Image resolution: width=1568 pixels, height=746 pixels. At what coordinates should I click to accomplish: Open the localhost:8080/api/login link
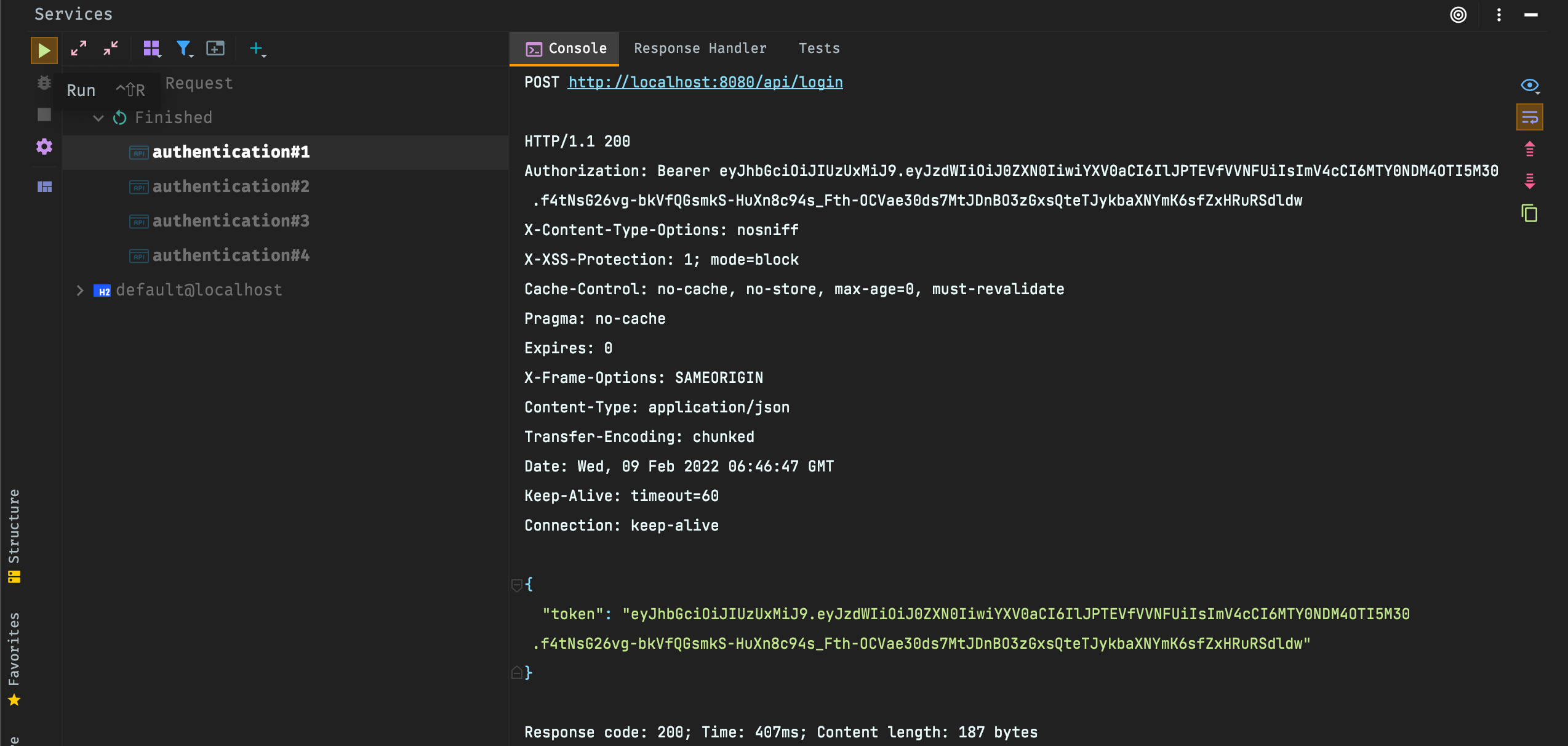[705, 82]
